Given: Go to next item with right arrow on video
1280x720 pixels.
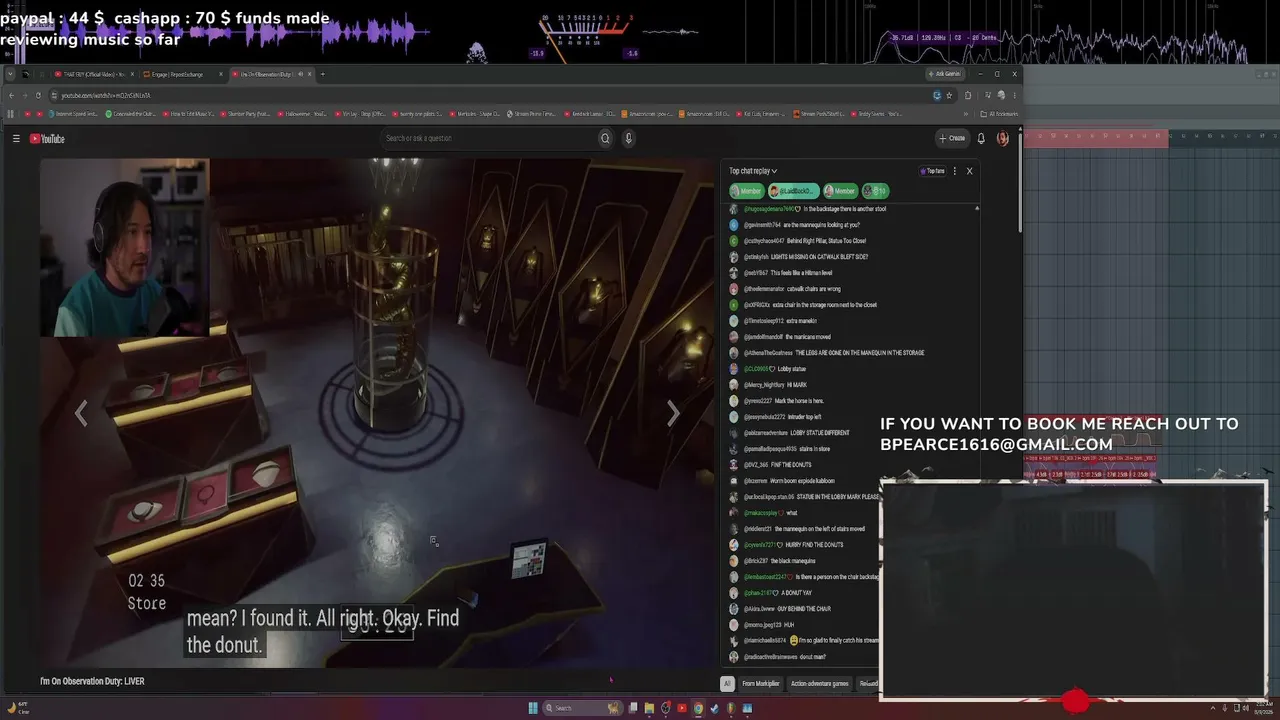Looking at the screenshot, I should (x=673, y=413).
